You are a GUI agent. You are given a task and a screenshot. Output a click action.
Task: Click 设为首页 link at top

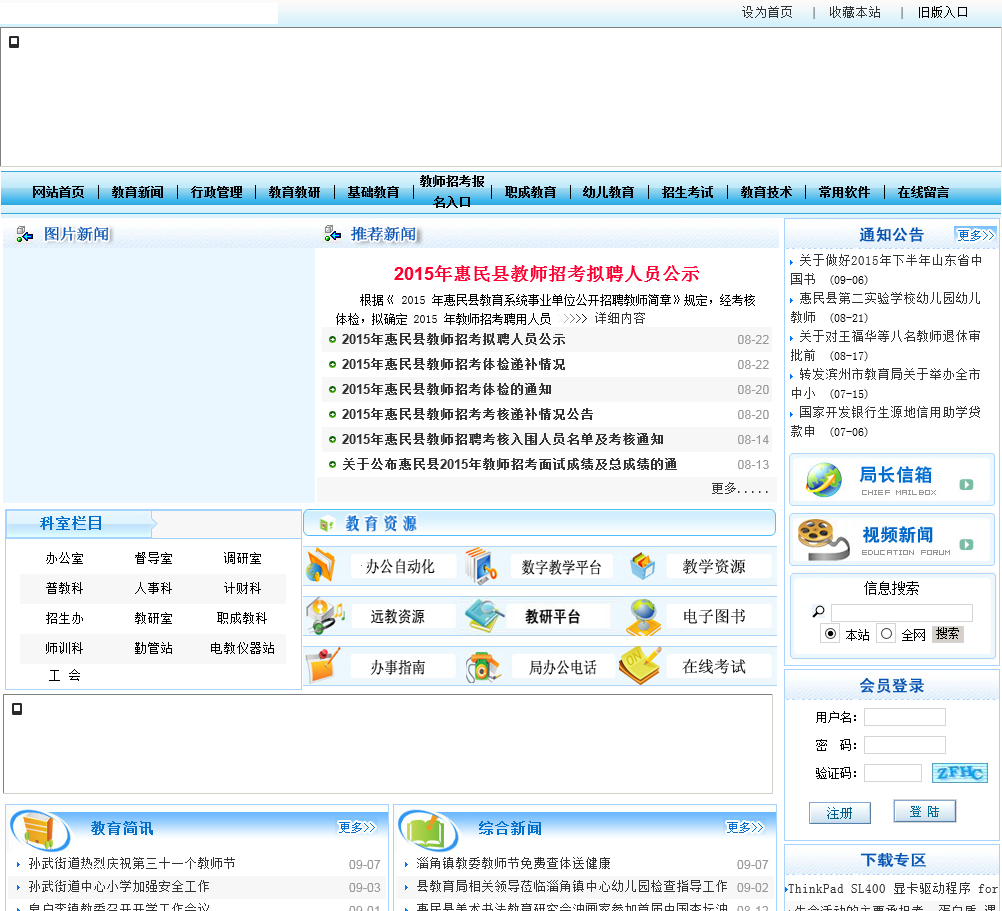tap(767, 12)
